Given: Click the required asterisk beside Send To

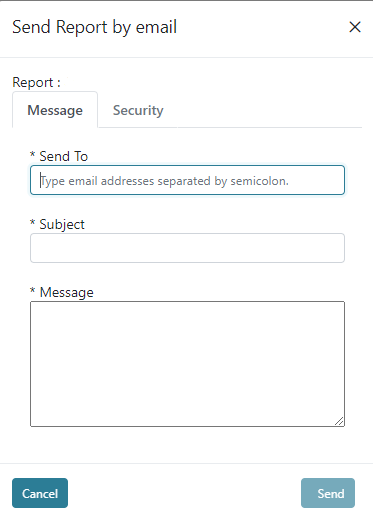Looking at the screenshot, I should [32, 154].
